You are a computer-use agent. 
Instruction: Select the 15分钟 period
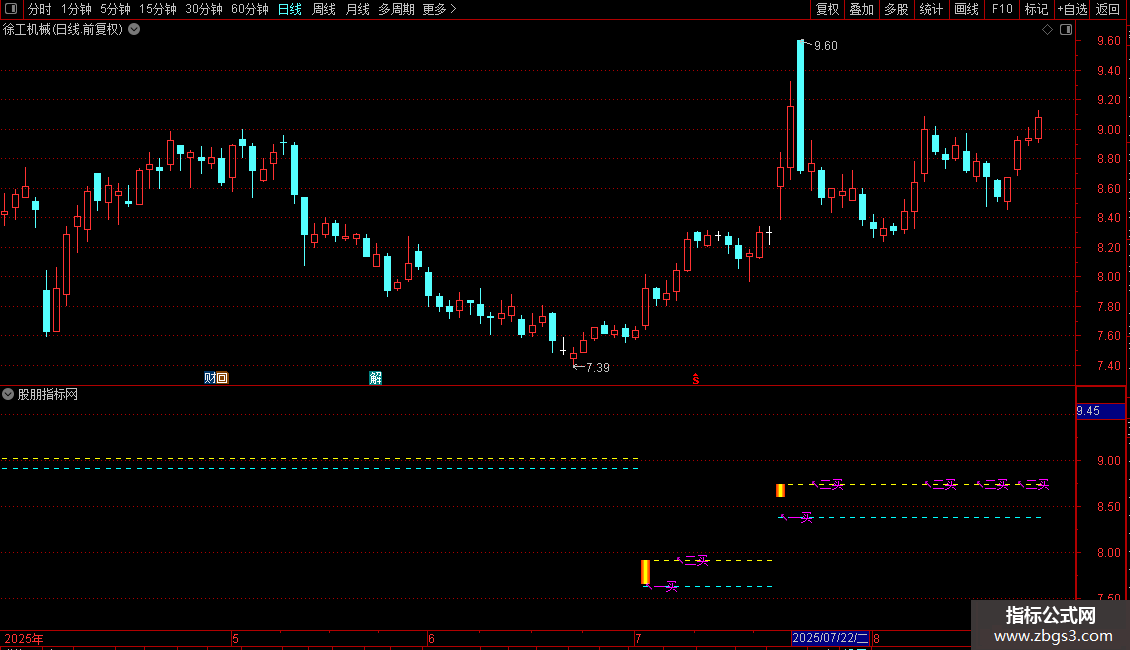[158, 9]
